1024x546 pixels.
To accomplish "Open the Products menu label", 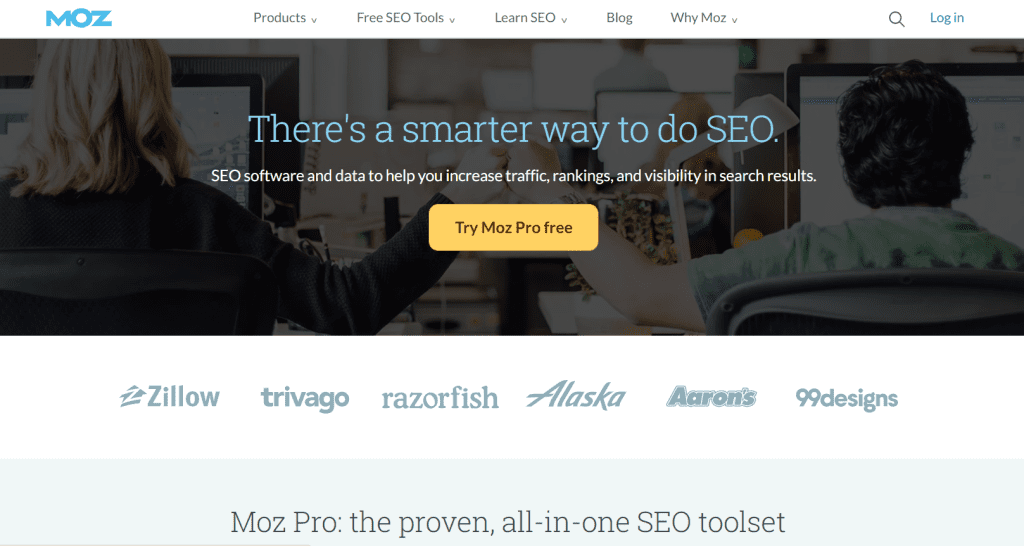I will click(x=280, y=18).
